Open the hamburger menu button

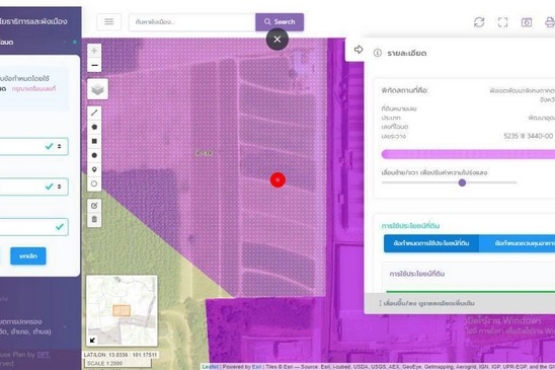pos(109,22)
